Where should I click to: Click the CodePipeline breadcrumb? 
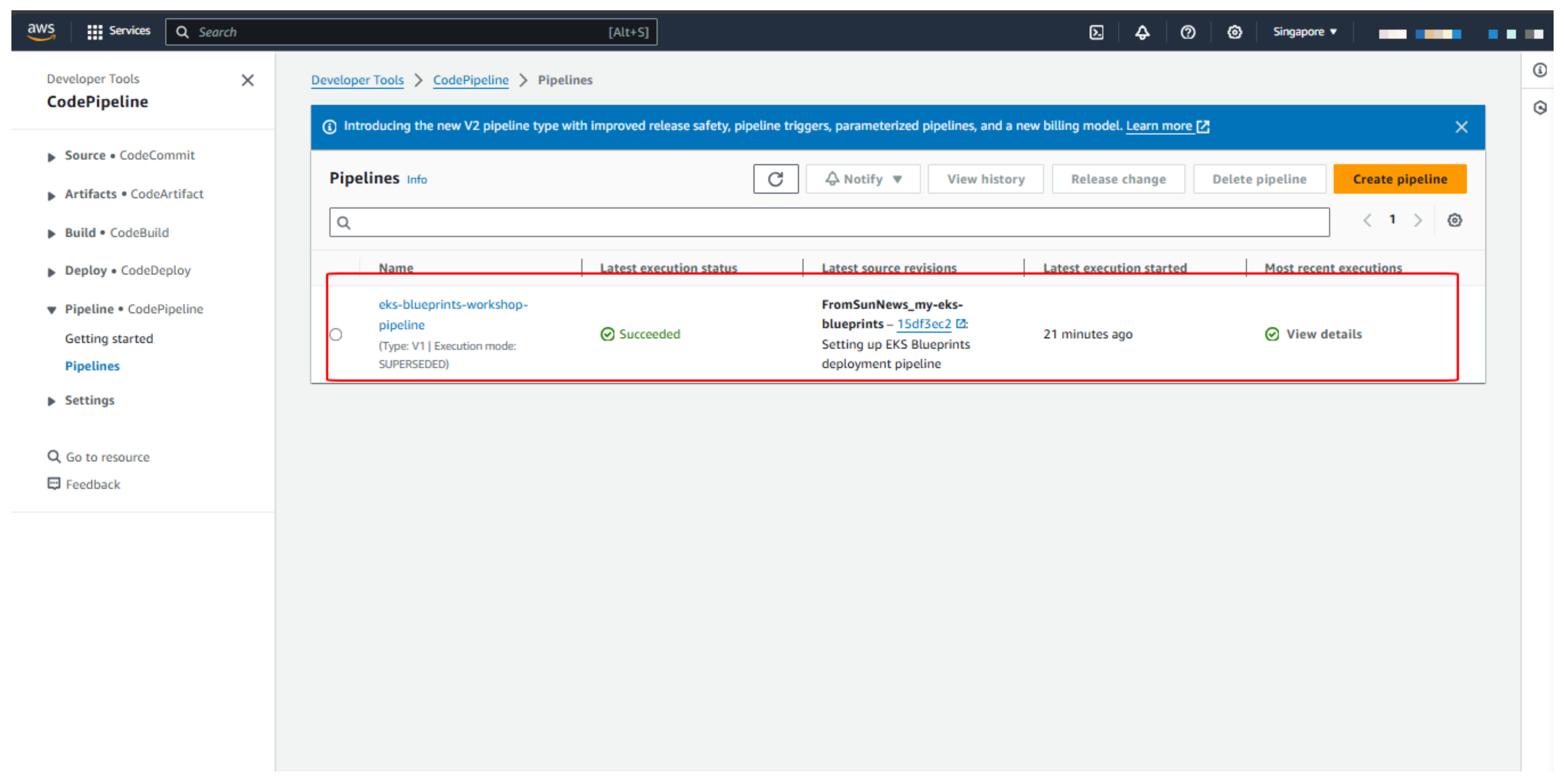(471, 80)
